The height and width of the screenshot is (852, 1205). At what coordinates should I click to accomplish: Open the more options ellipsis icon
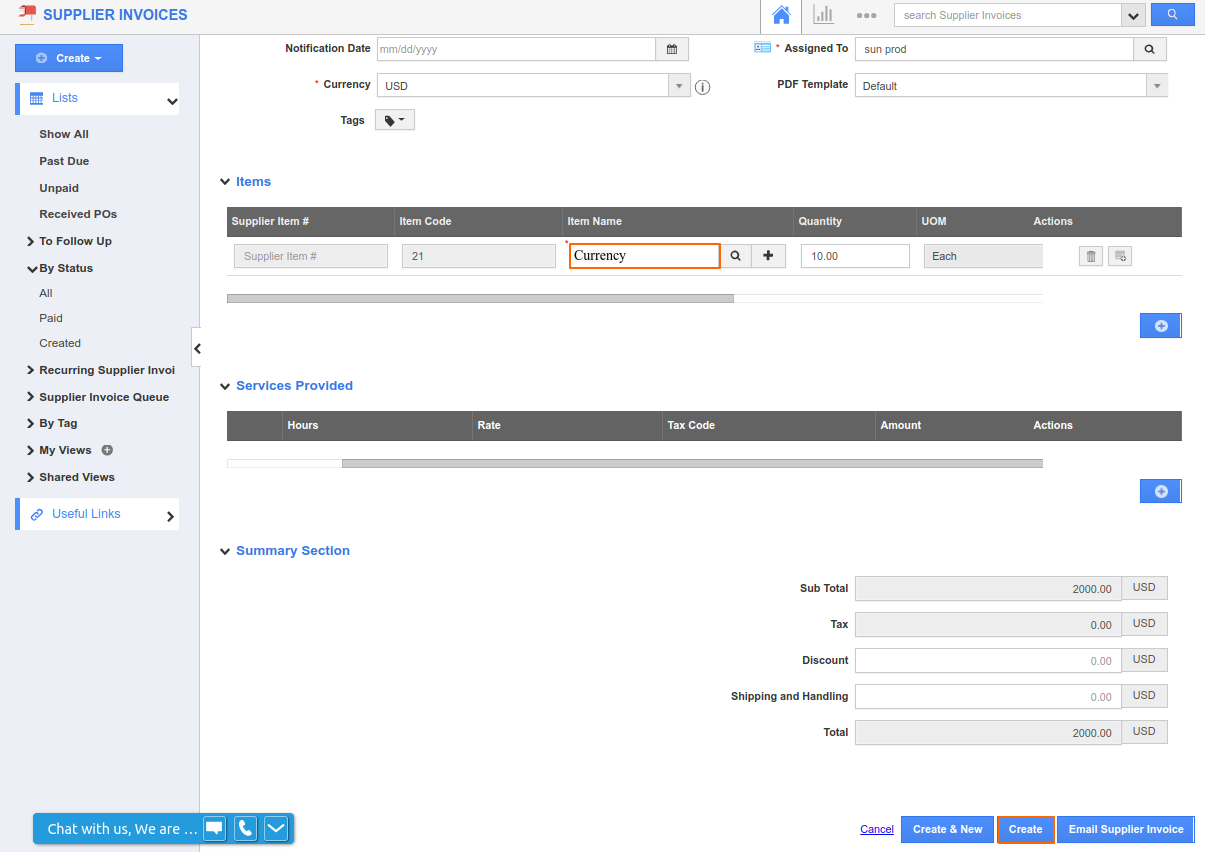867,16
